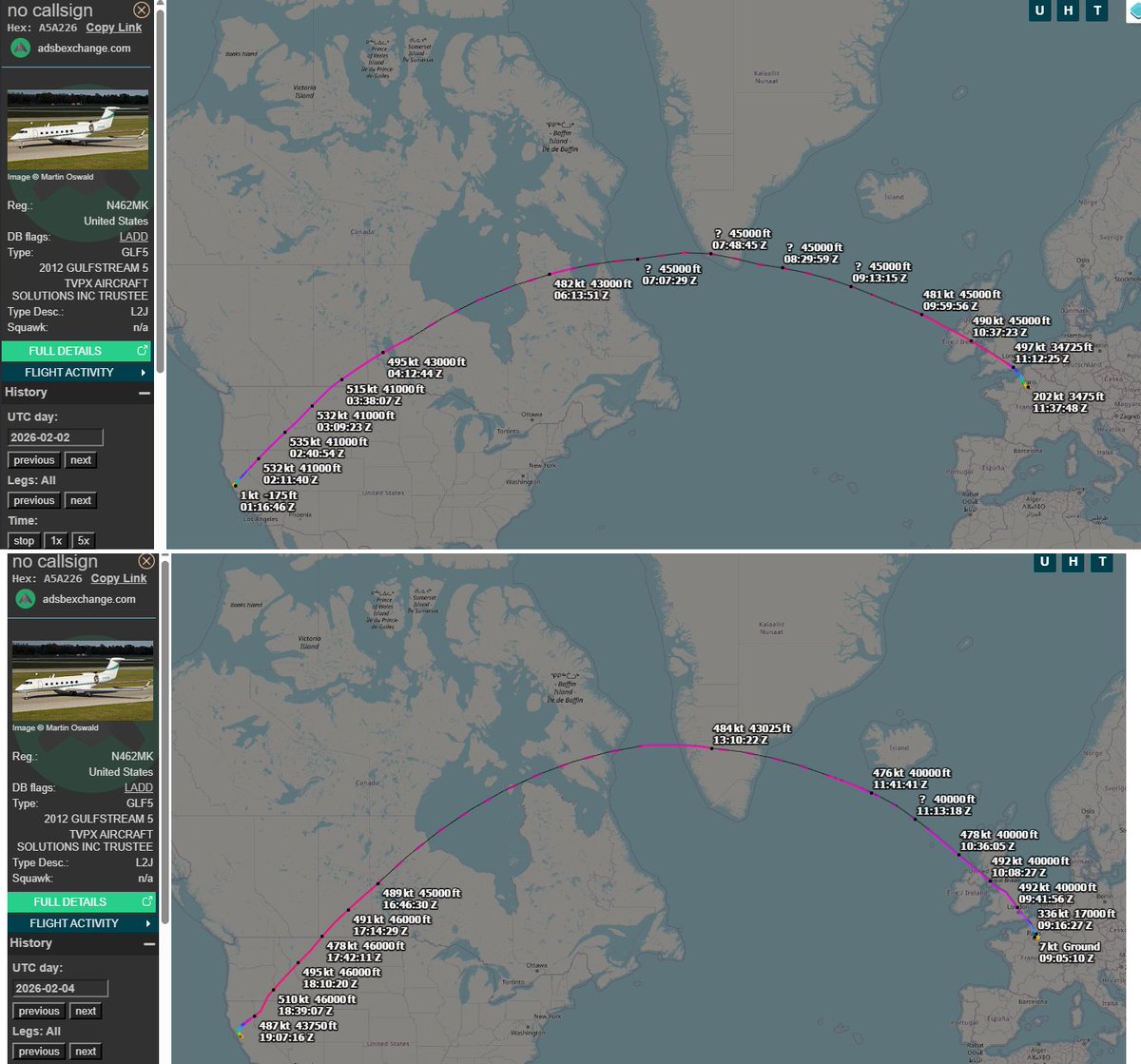The width and height of the screenshot is (1141, 1064).
Task: Click track label '336 kt 17000 ft 09:16:27 Z'
Action: pyautogui.click(x=1076, y=919)
